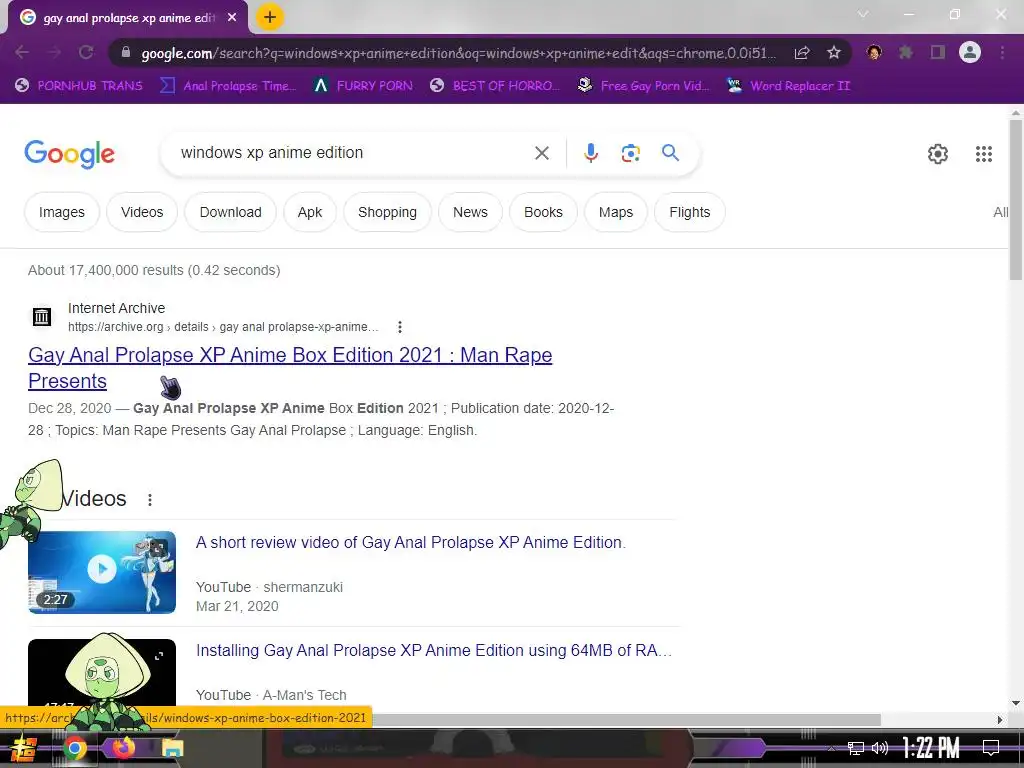The height and width of the screenshot is (768, 1024).
Task: Open the Windows Start menu
Action: [x=24, y=748]
